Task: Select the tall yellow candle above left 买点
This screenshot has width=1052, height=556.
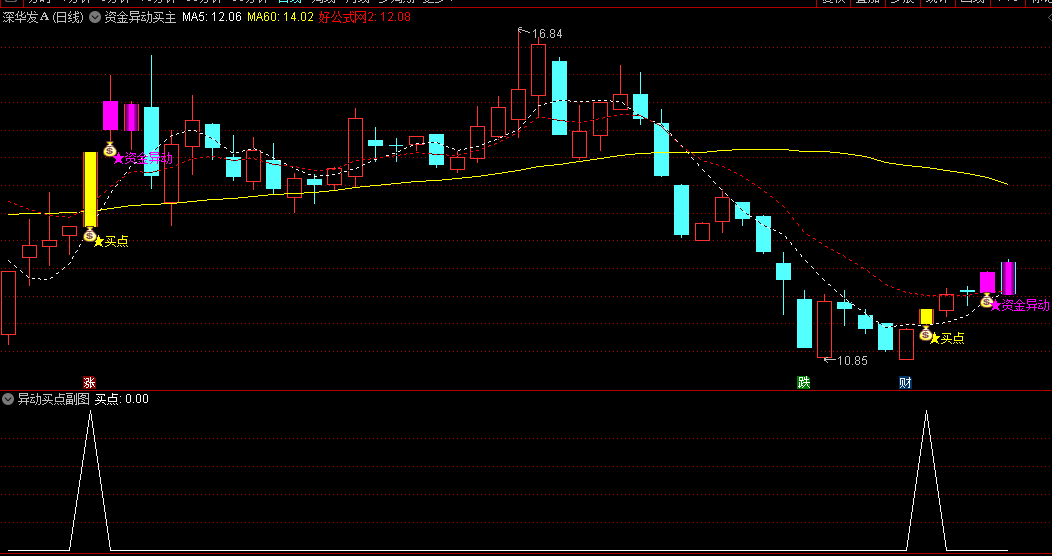Action: [x=90, y=190]
